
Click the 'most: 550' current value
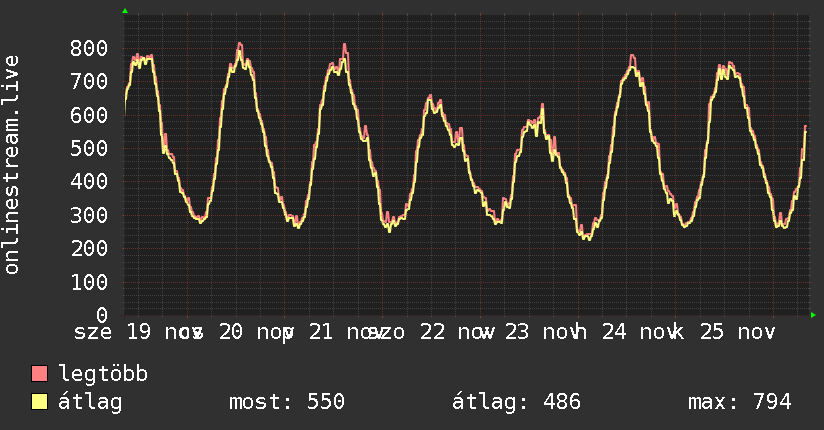[x=287, y=402]
